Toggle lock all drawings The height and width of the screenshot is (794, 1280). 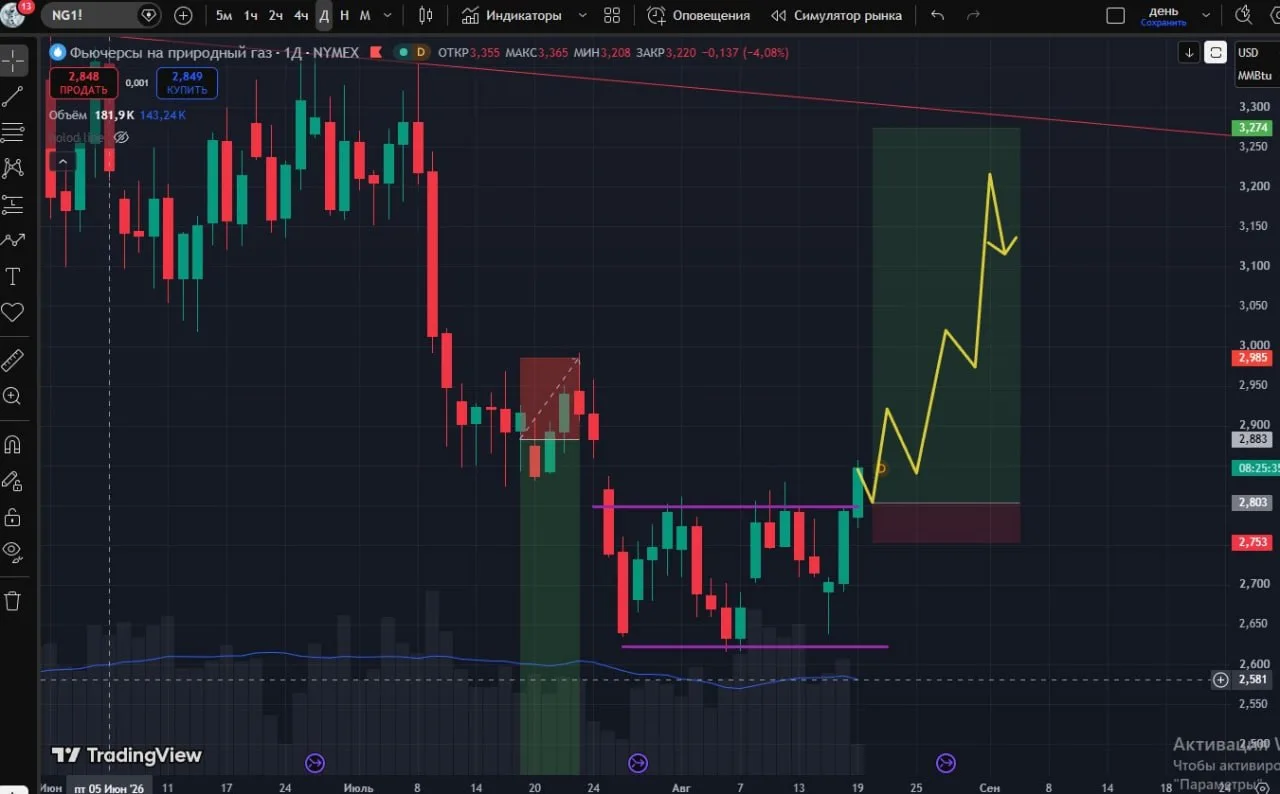coord(13,516)
